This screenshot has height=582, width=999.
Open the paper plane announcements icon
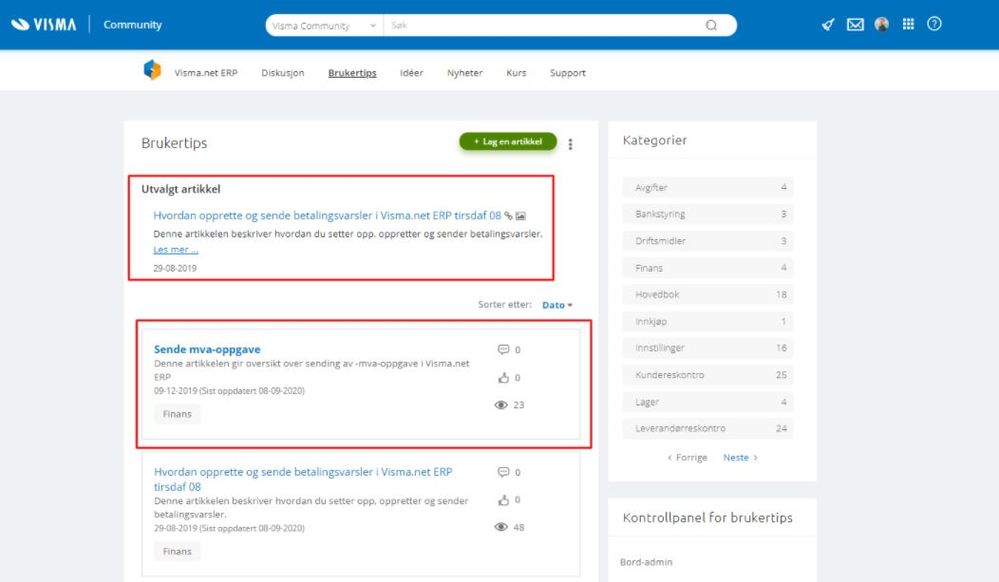click(828, 25)
